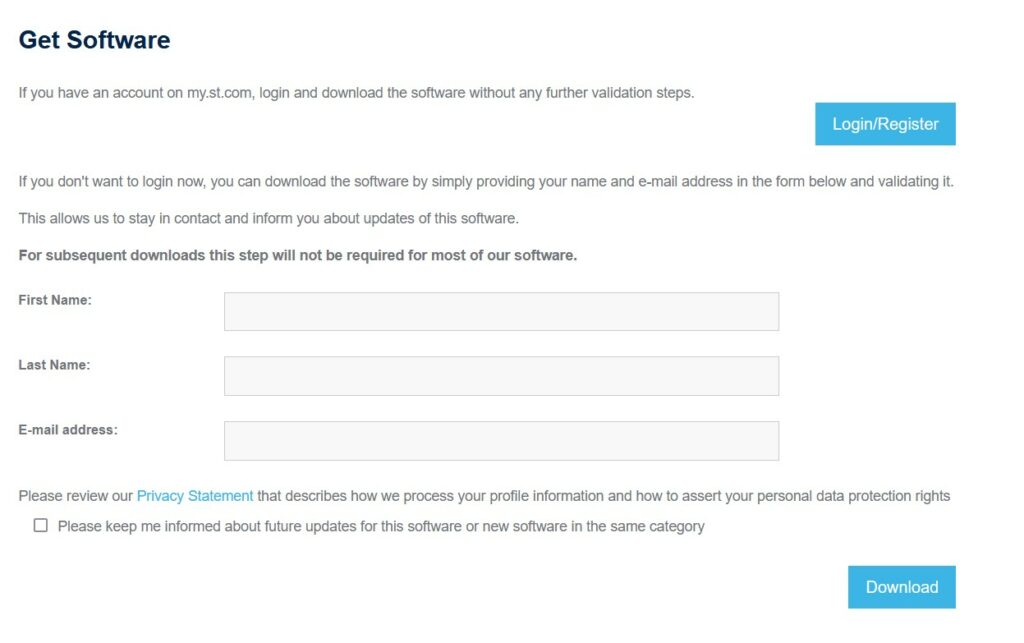The width and height of the screenshot is (1024, 643).
Task: Click the "Please review our" text before the link
Action: point(75,496)
